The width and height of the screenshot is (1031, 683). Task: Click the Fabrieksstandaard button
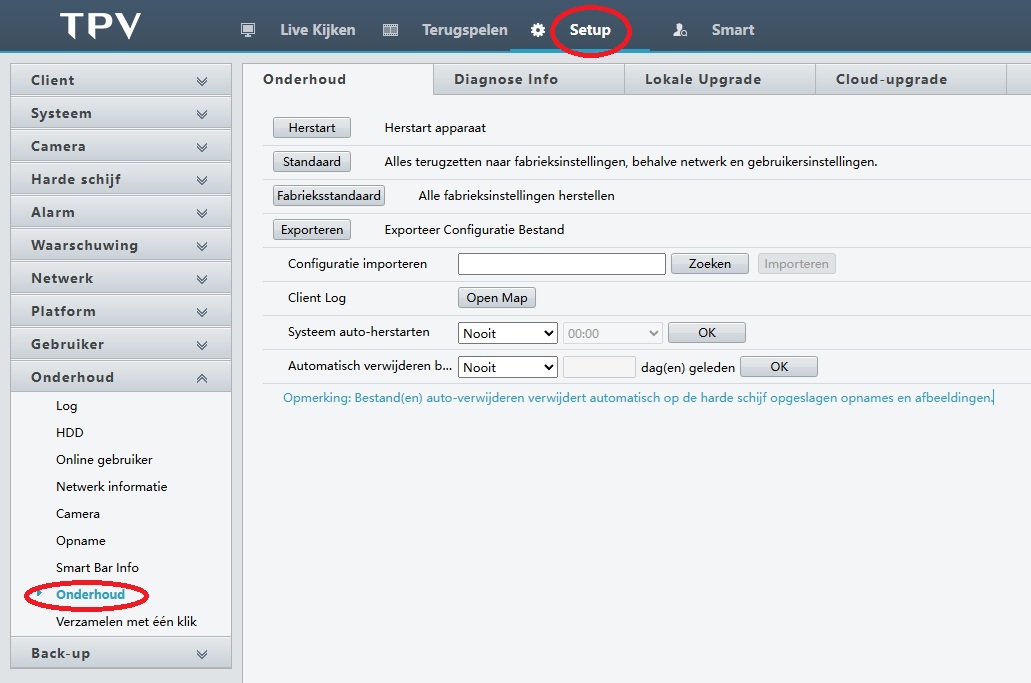pyautogui.click(x=329, y=196)
